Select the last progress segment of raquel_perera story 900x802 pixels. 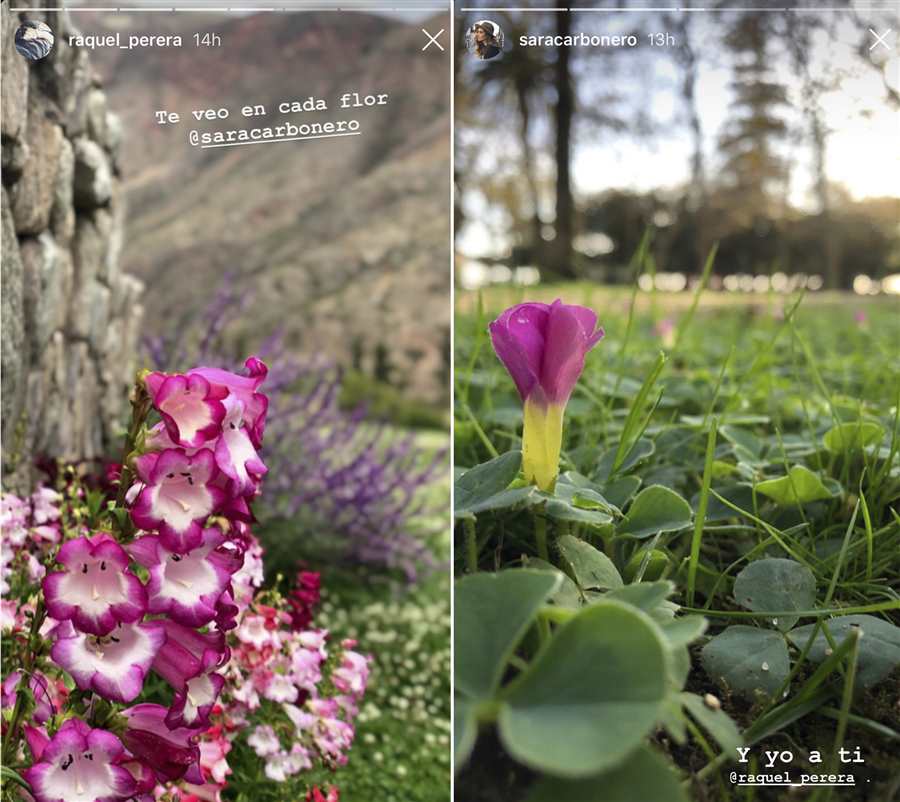coord(422,9)
